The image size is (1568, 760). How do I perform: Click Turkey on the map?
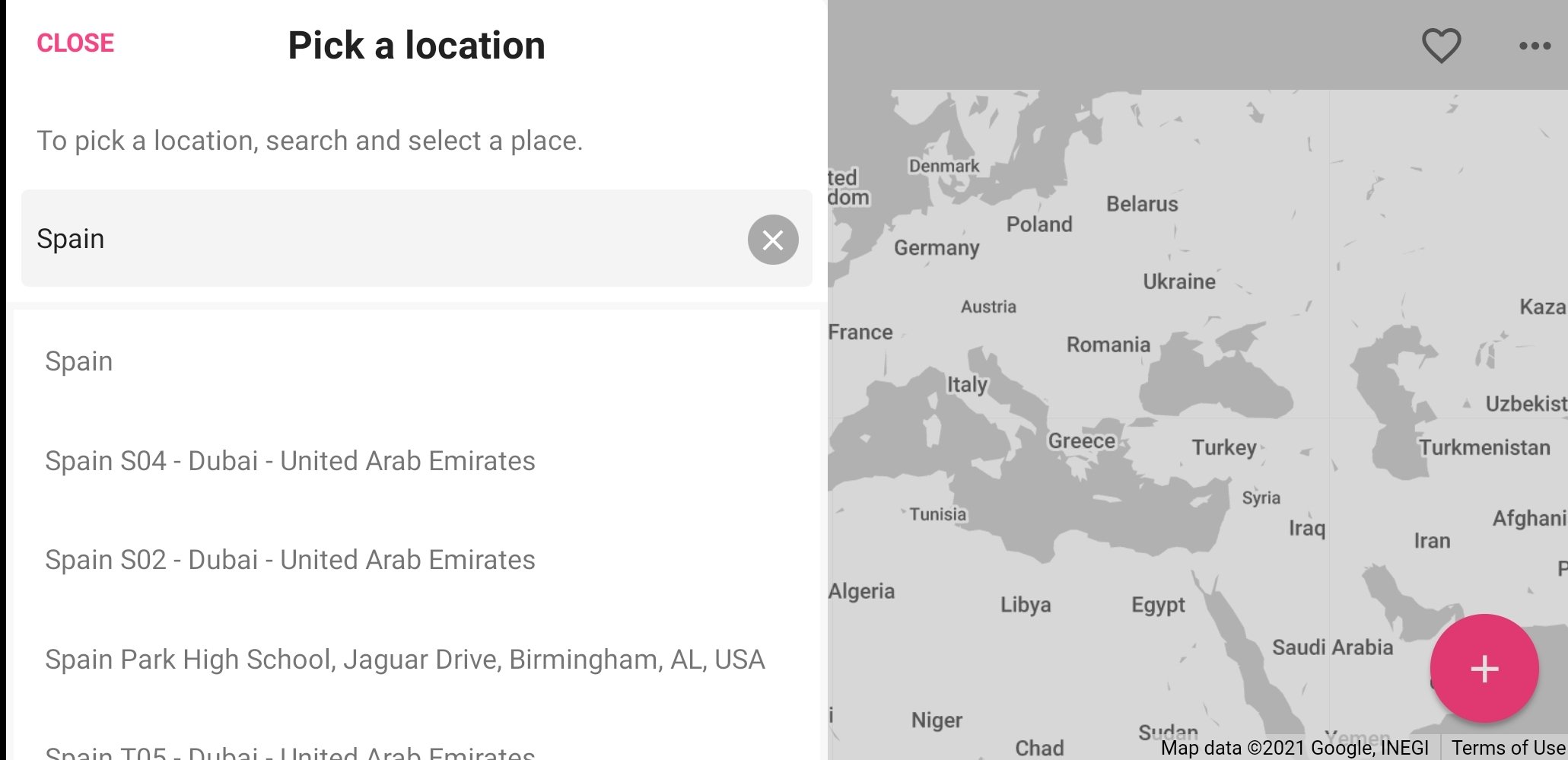(x=1223, y=447)
